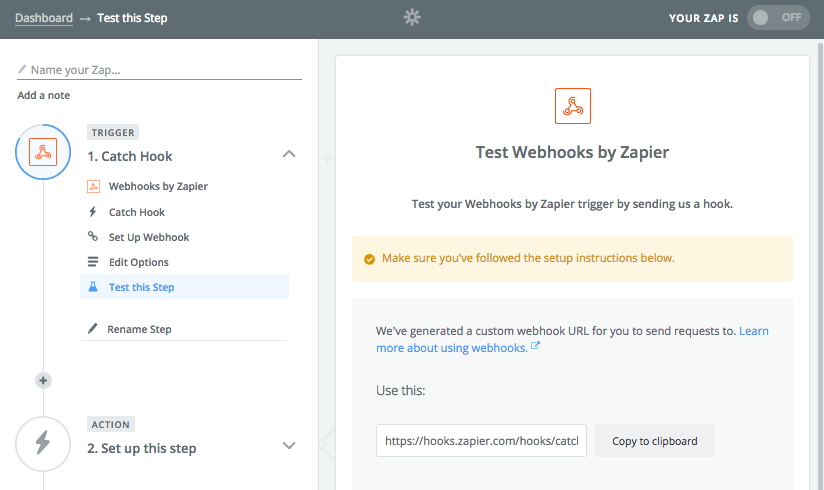Click the Zapier loading asterisk logo
This screenshot has width=824, height=490.
pyautogui.click(x=412, y=18)
